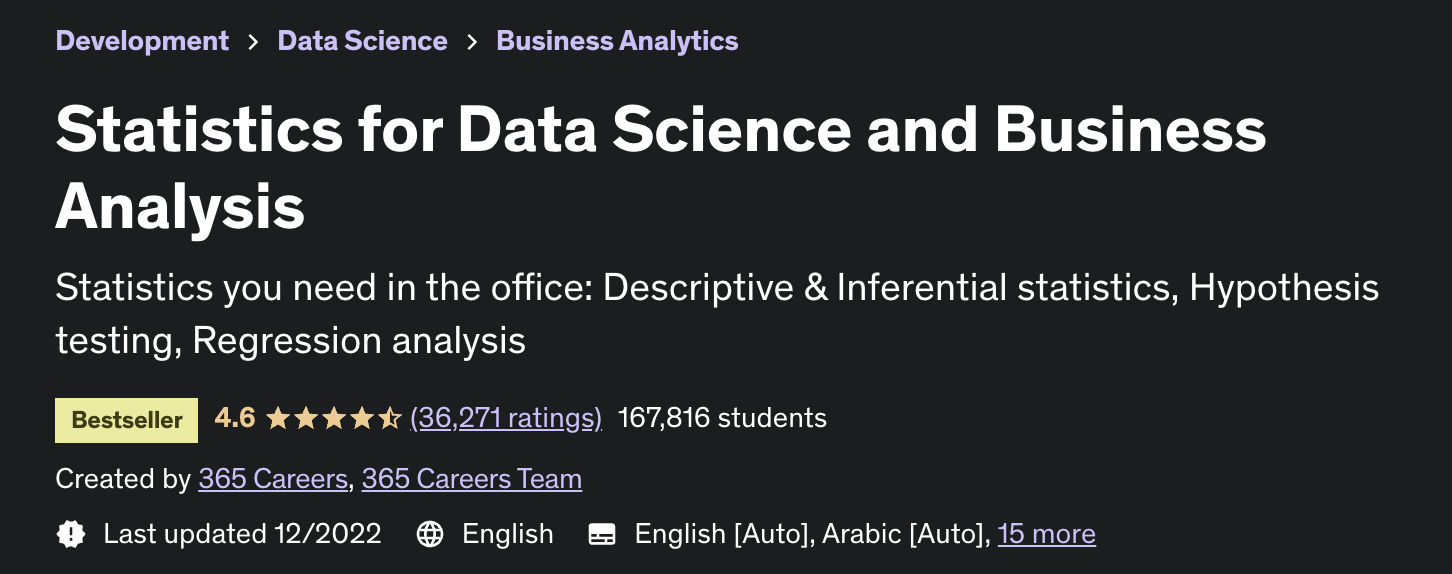Click the chevron before Business Analytics

tap(472, 42)
